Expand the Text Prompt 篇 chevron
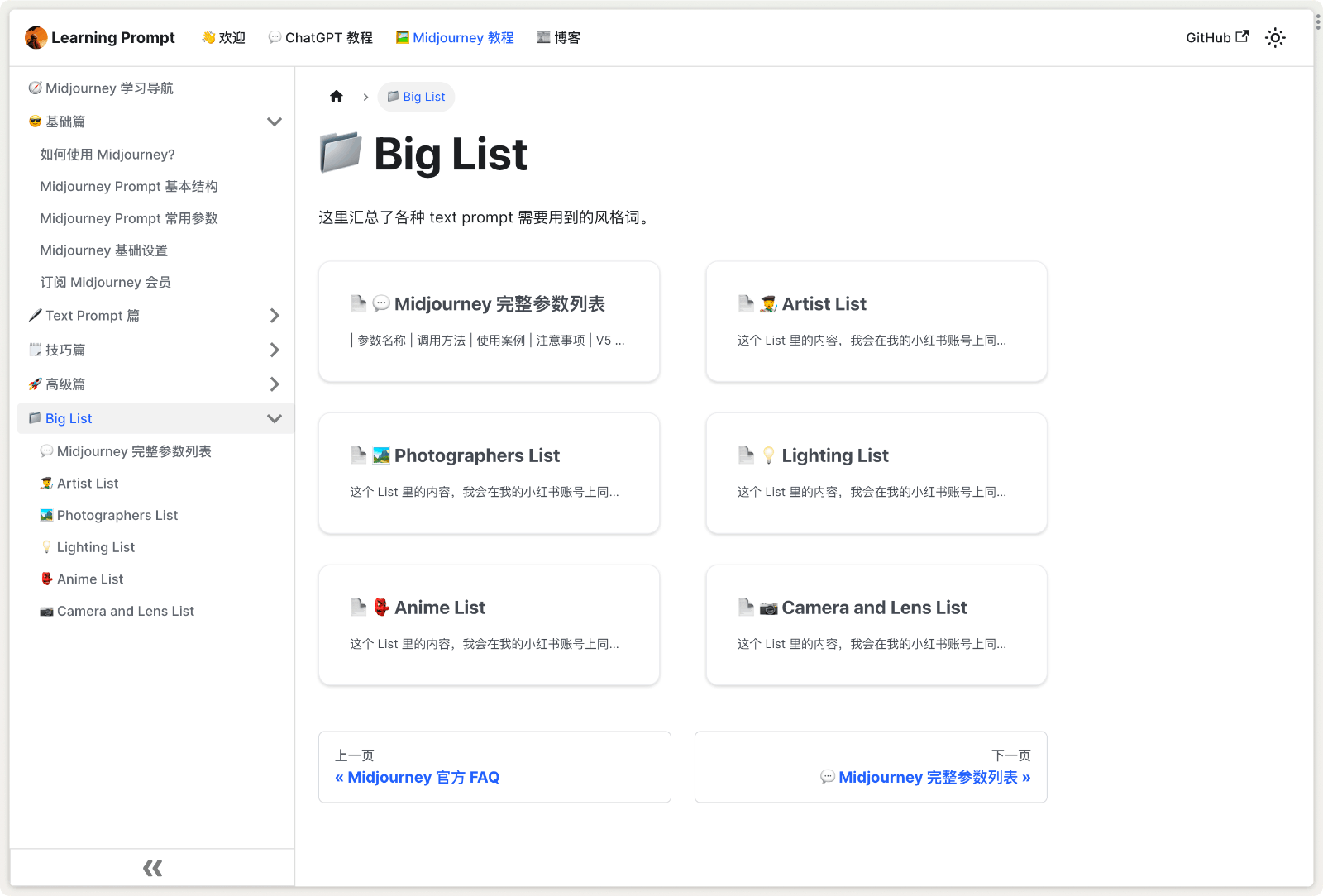Image resolution: width=1323 pixels, height=896 pixels. (275, 316)
